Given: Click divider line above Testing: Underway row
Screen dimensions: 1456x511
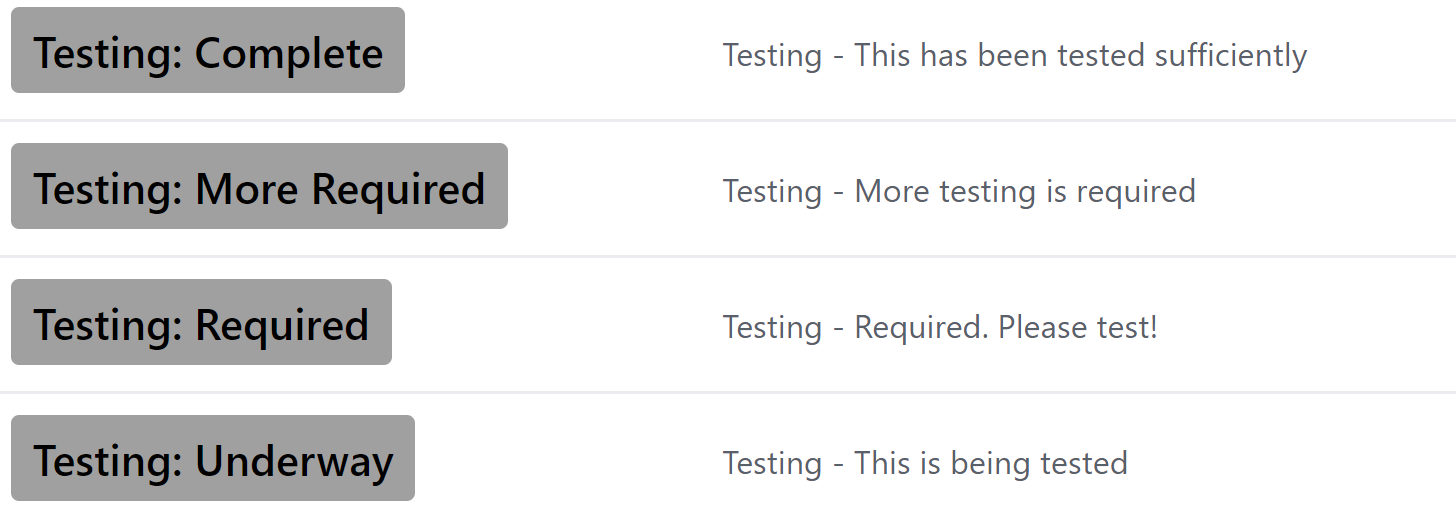Looking at the screenshot, I should click(x=728, y=393).
